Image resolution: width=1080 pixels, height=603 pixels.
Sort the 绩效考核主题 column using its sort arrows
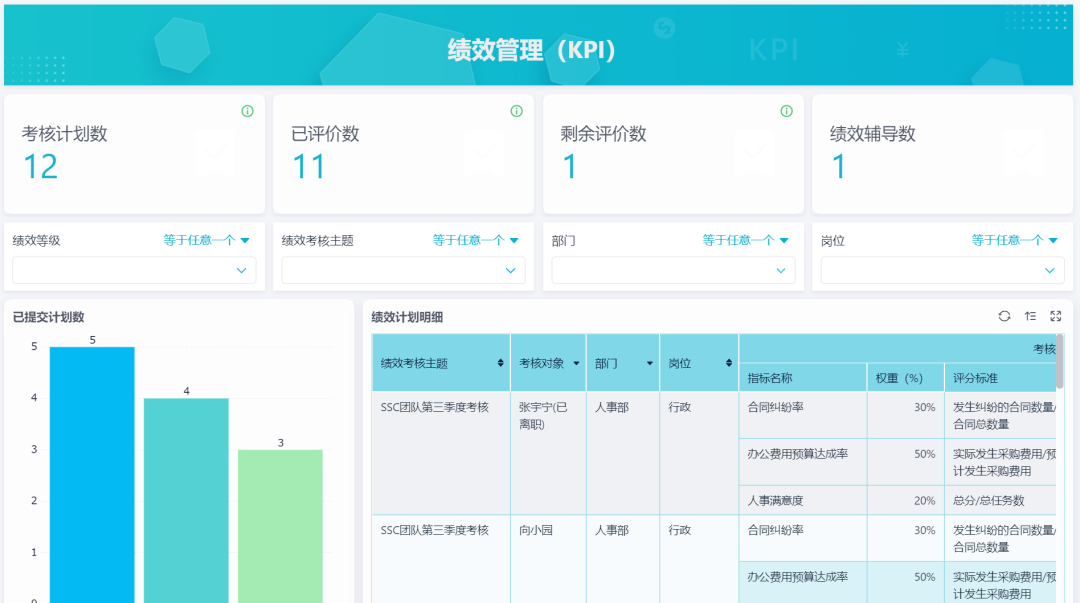pos(500,363)
